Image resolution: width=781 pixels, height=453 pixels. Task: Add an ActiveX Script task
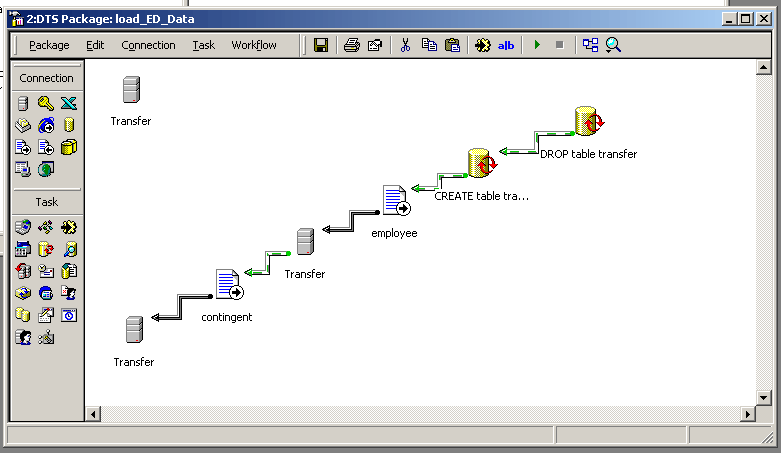coord(46,227)
